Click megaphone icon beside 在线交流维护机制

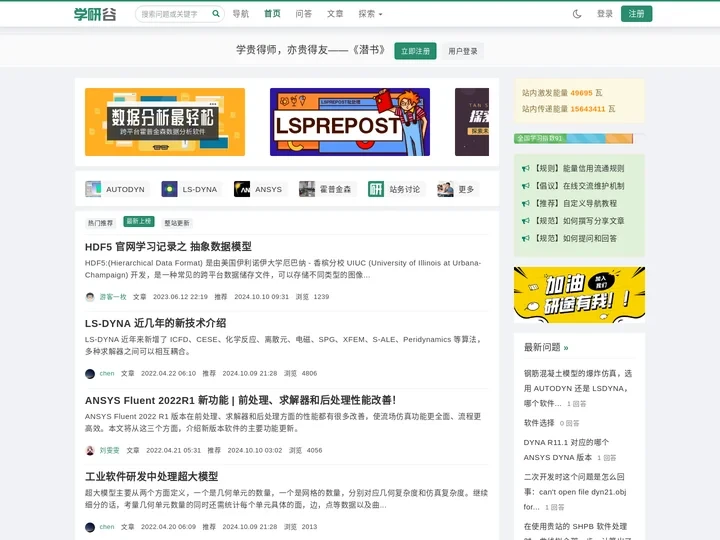tap(526, 186)
